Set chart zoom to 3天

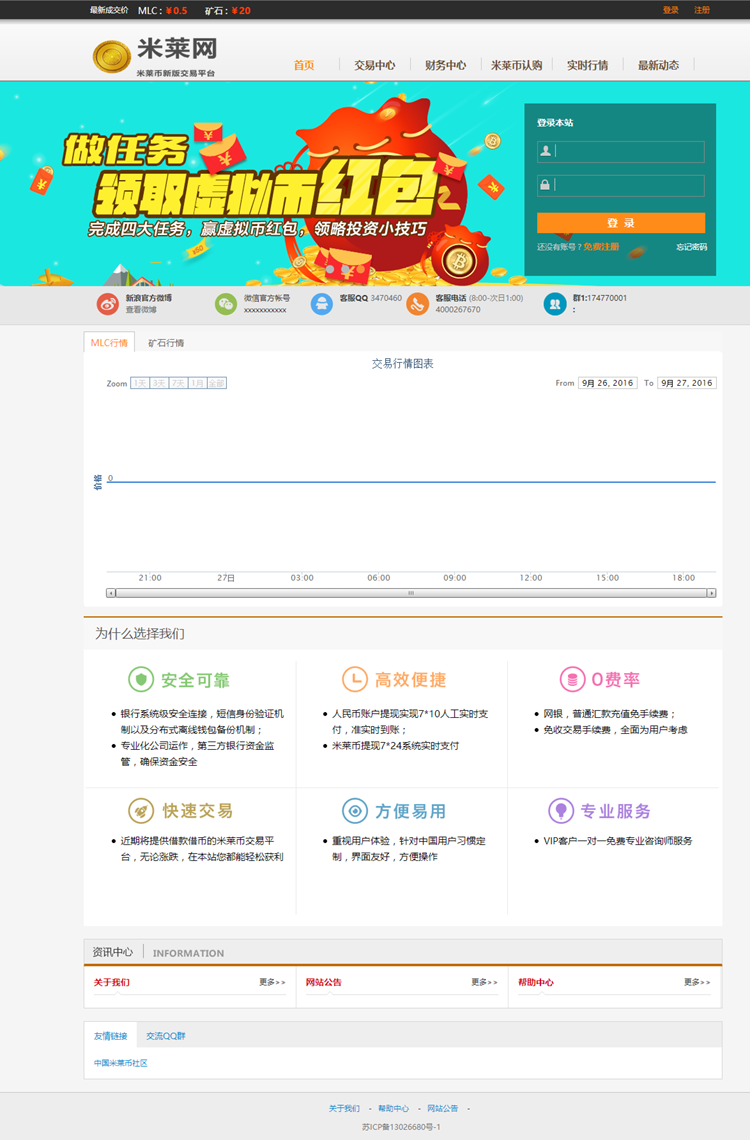(x=159, y=383)
